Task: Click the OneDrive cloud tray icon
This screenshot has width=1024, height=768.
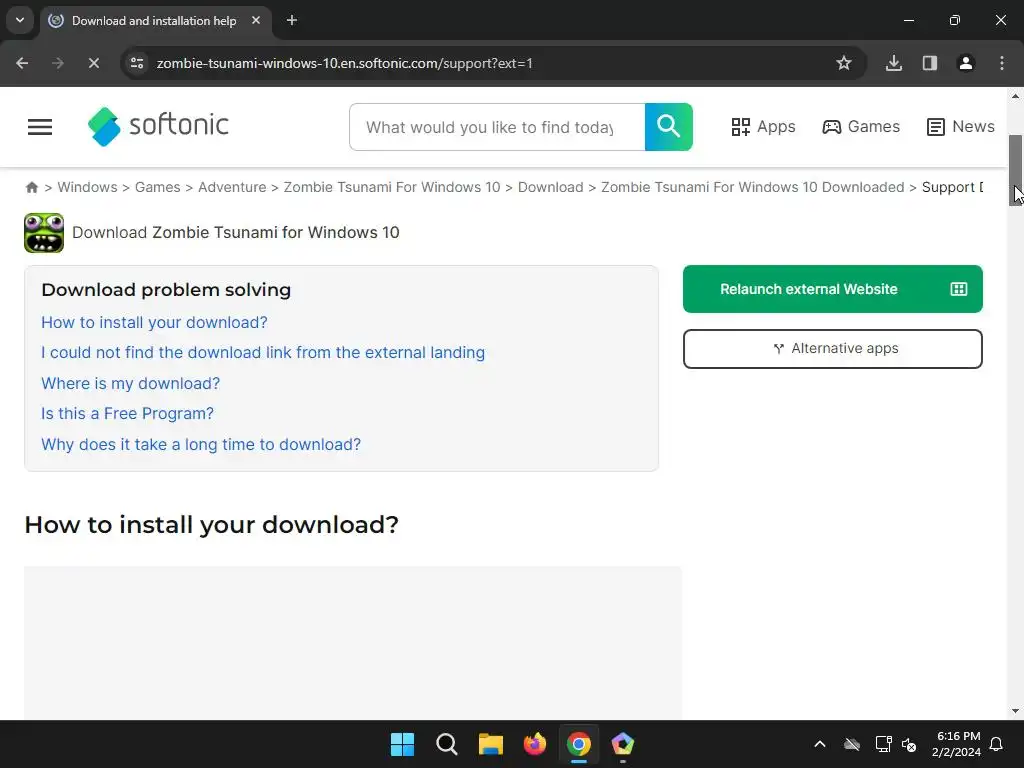Action: [852, 744]
